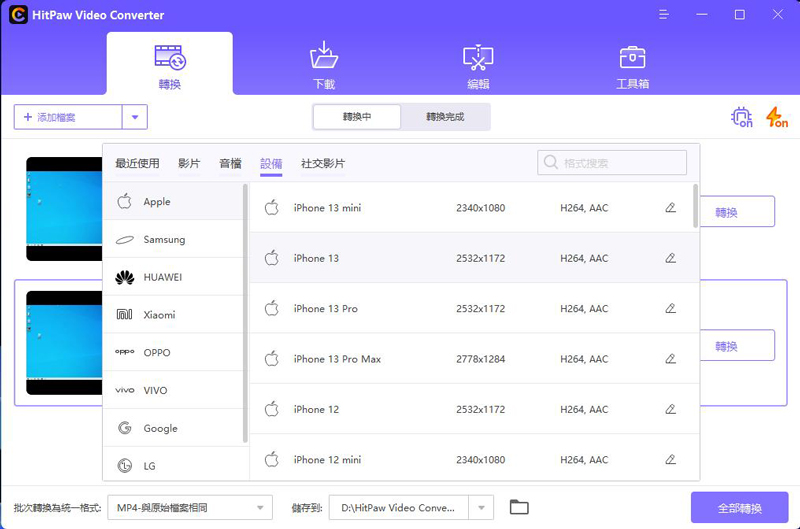800x529 pixels.
Task: Open the 轉換 (Convert) tab
Action: pyautogui.click(x=169, y=64)
